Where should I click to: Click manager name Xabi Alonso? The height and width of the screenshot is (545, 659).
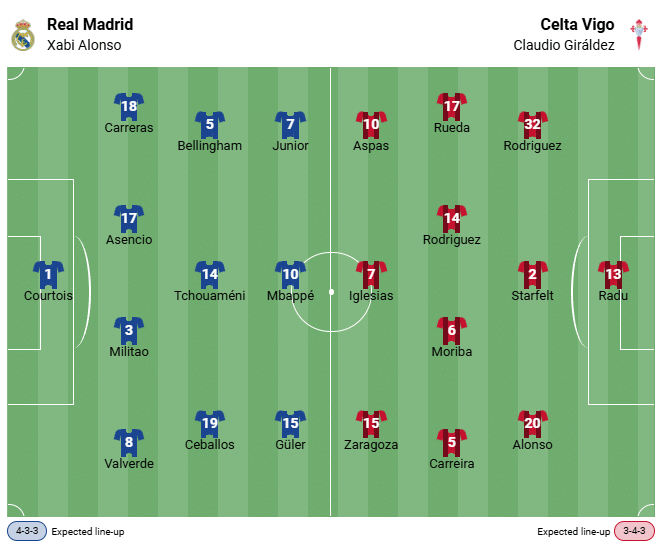pos(84,45)
